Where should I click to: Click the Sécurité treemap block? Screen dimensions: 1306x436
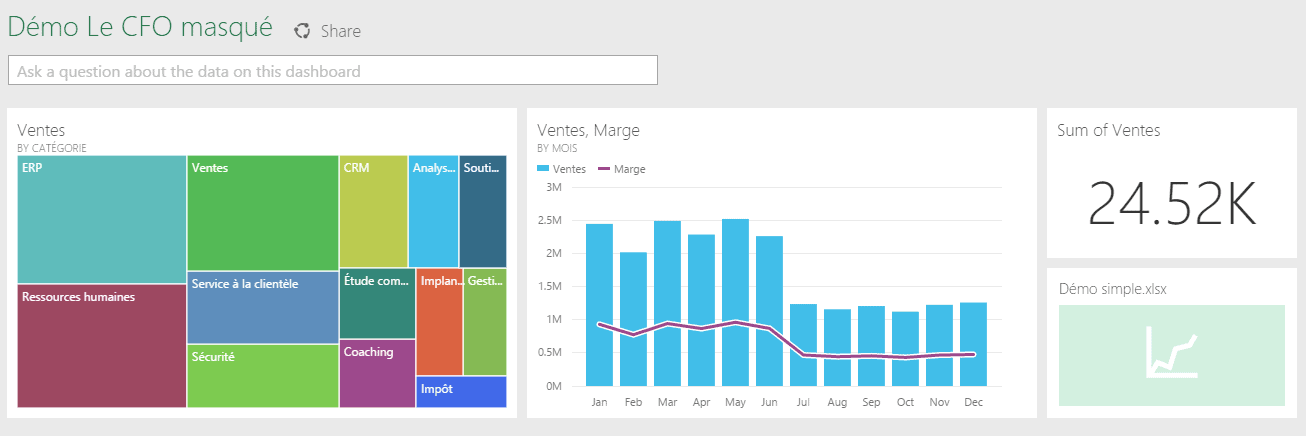262,376
